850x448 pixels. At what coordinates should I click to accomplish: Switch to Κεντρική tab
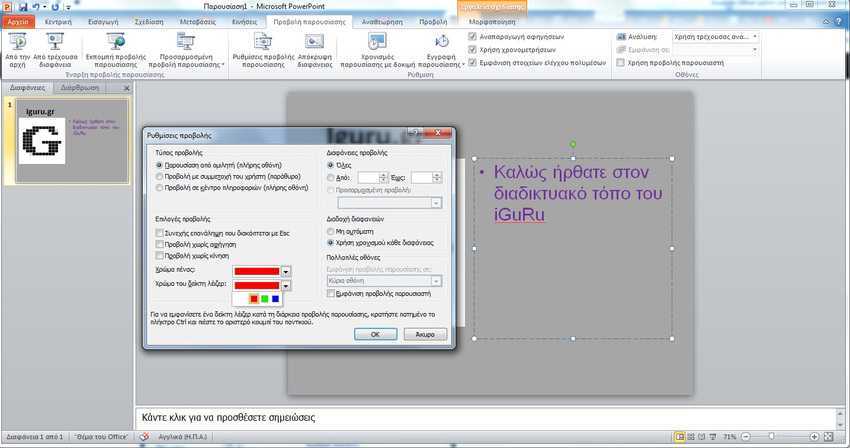(x=58, y=22)
